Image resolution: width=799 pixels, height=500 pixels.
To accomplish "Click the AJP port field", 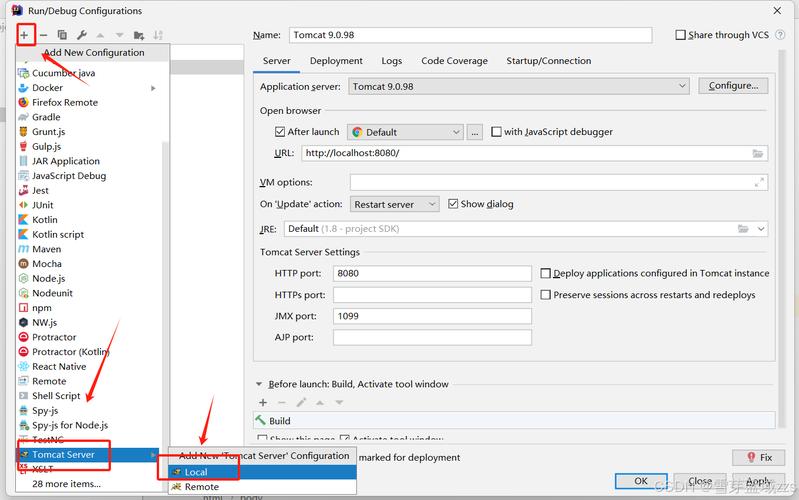I will tap(432, 337).
